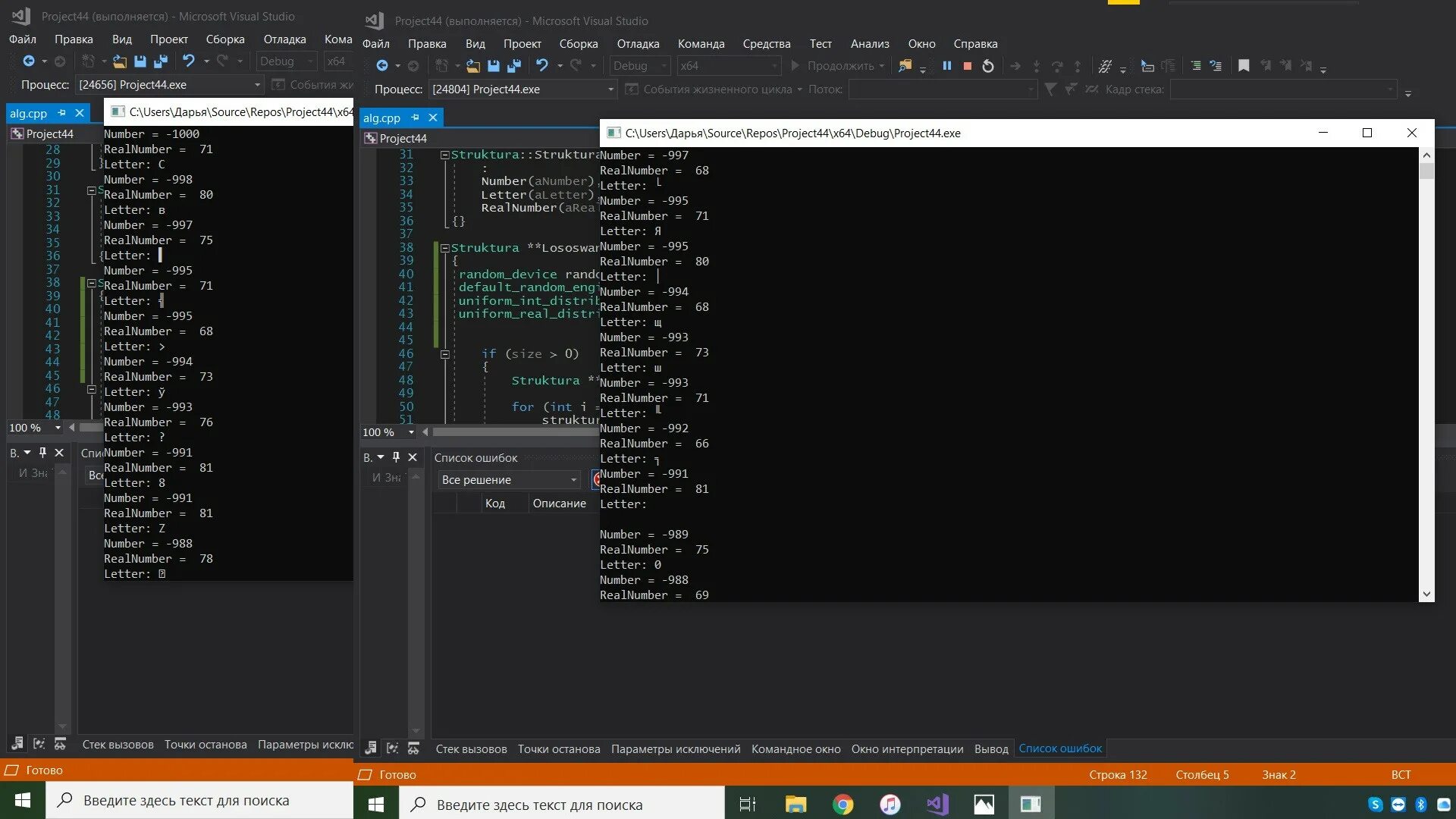Open Google Chrome from the taskbar
Viewport: 1456px width, 819px height.
[x=843, y=804]
